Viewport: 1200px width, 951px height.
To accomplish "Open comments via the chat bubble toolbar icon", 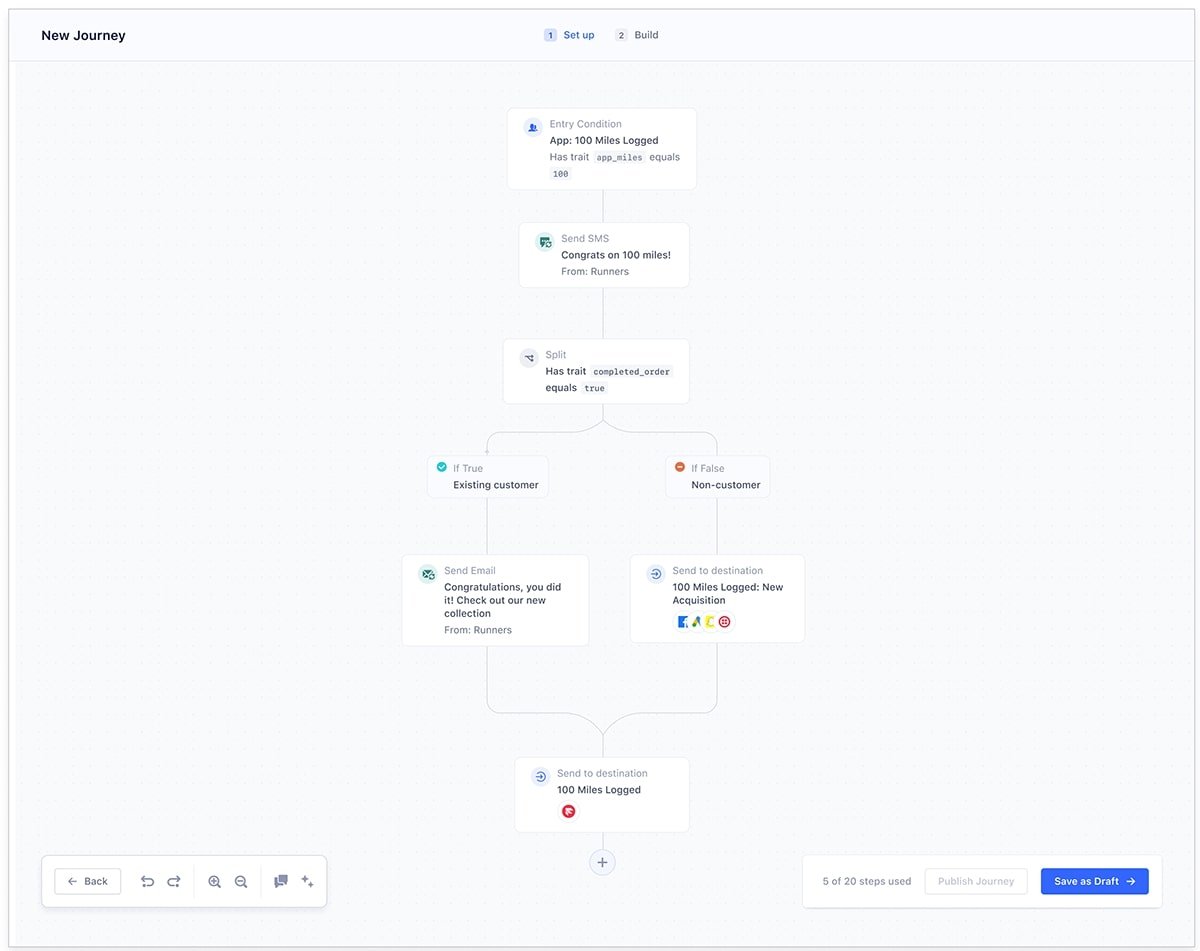I will tap(281, 881).
